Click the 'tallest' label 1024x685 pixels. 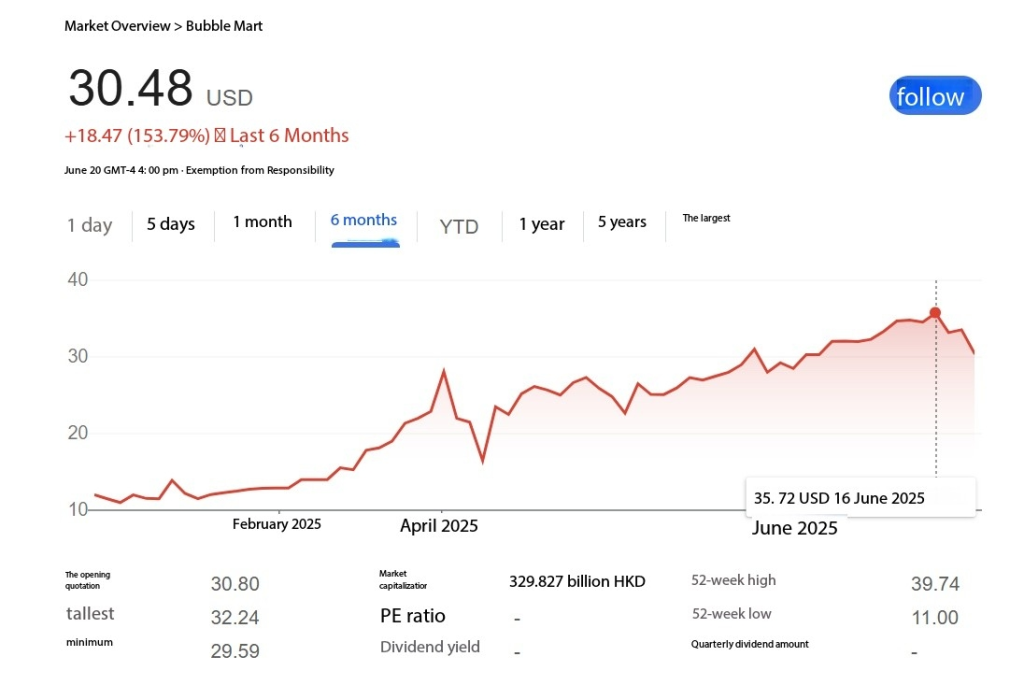90,614
